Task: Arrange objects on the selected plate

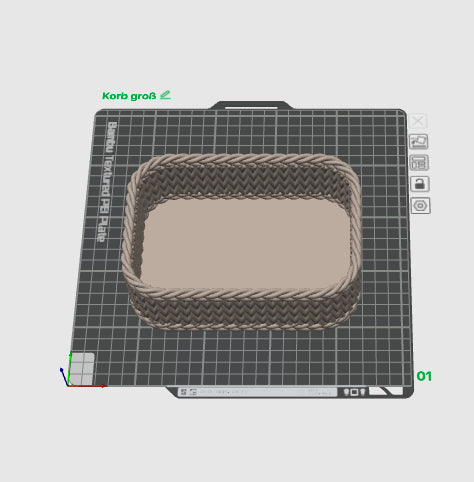Action: [419, 163]
